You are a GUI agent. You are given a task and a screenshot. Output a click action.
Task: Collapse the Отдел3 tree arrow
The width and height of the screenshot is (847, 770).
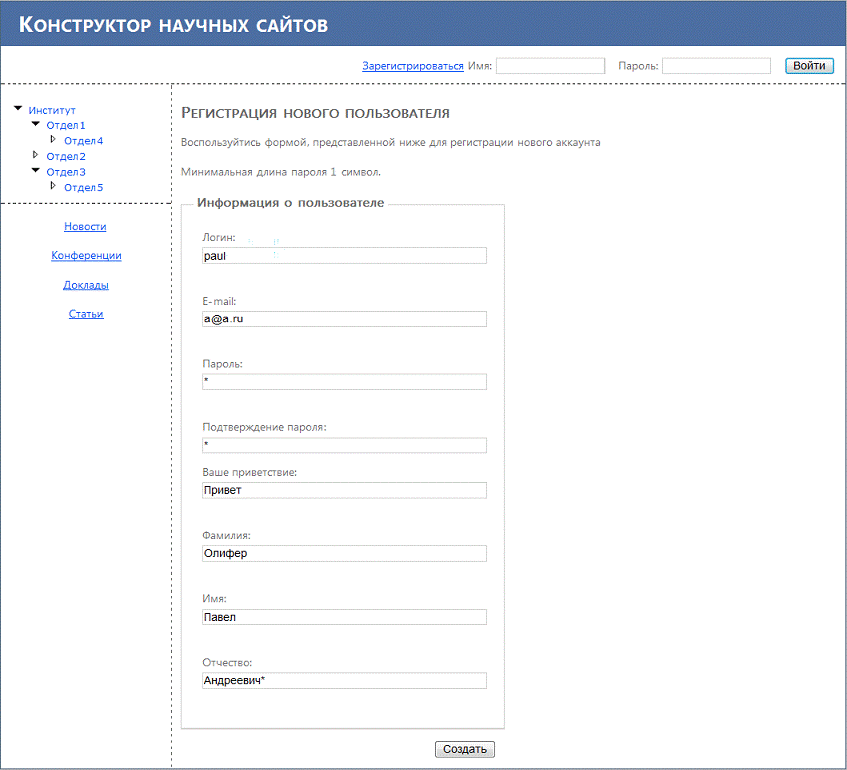36,171
